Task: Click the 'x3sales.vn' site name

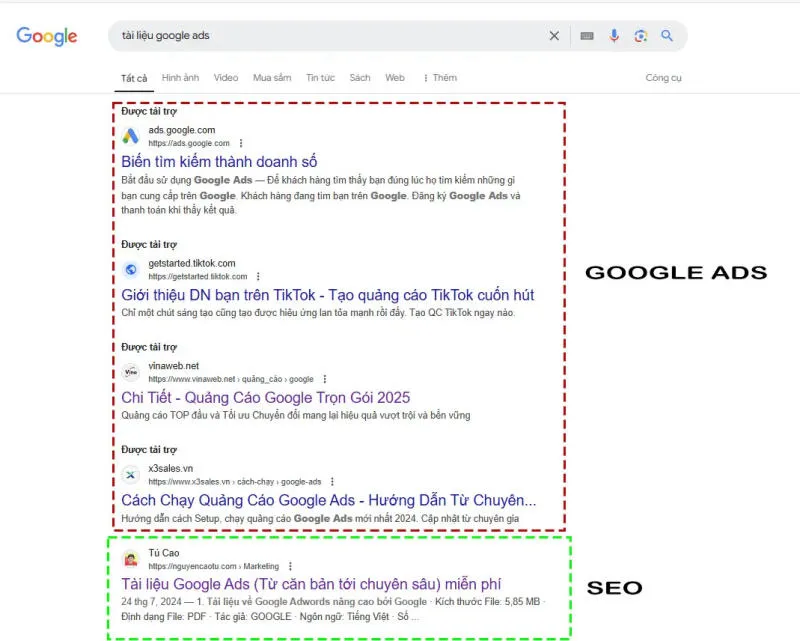Action: click(x=170, y=469)
